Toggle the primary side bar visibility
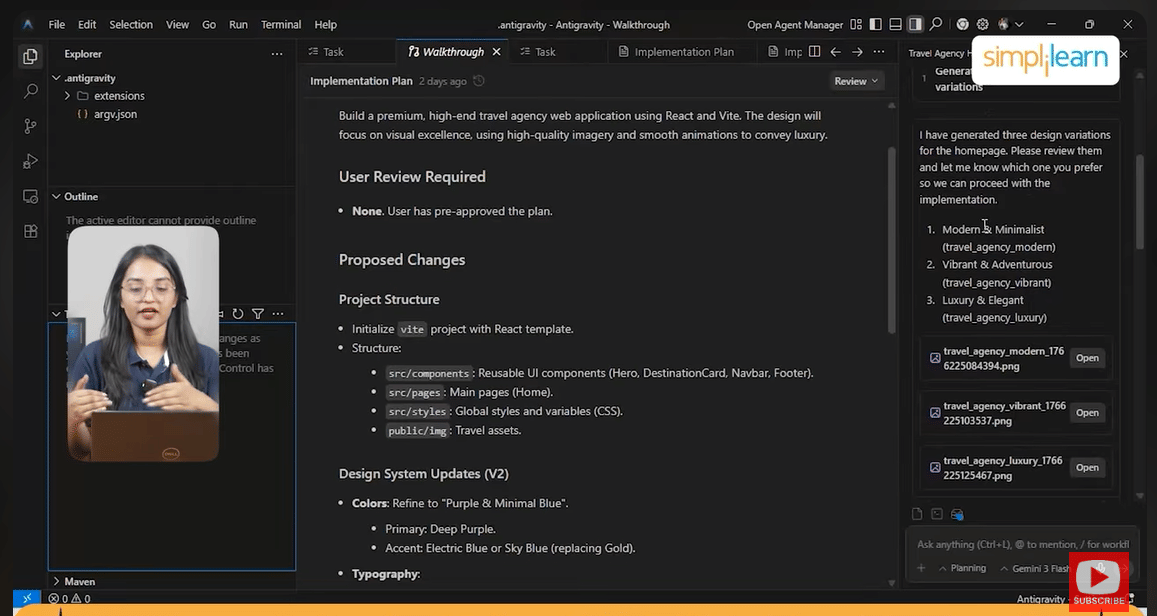 point(876,24)
